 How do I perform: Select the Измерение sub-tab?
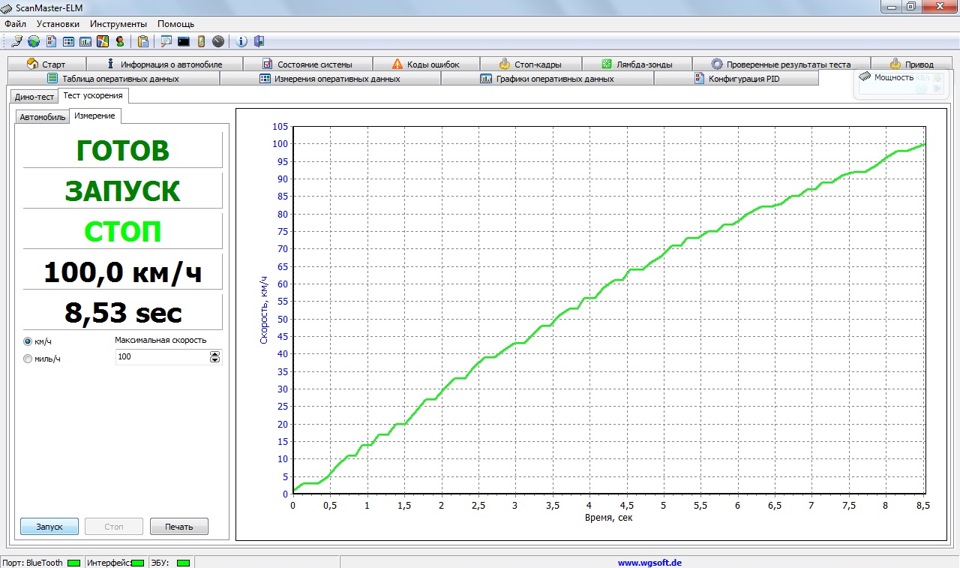(x=95, y=116)
